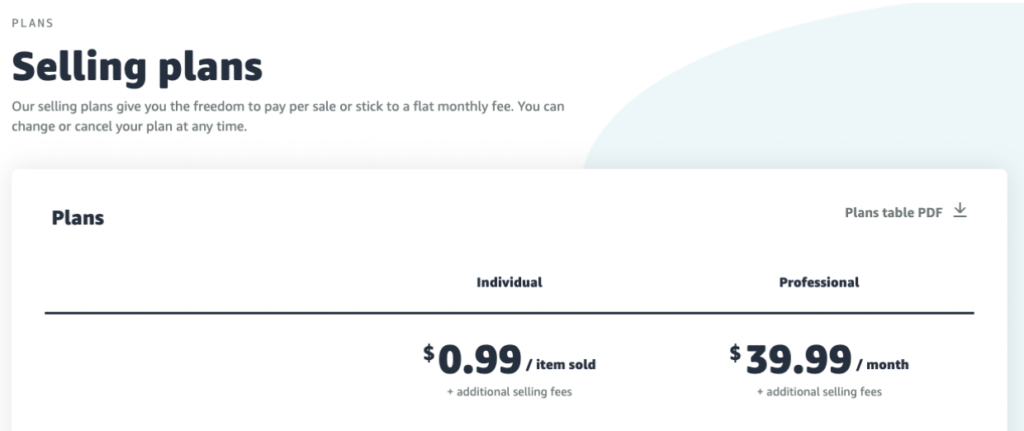Viewport: 1024px width, 431px height.
Task: Click the $0.99 per item sold price
Action: 509,360
